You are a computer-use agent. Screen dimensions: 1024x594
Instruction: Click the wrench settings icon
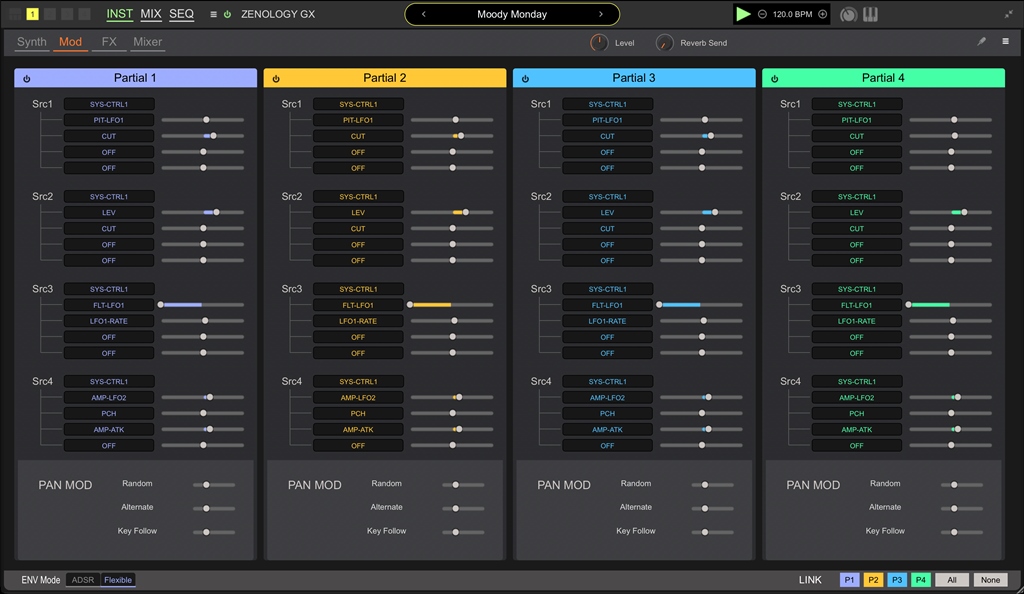tap(981, 42)
